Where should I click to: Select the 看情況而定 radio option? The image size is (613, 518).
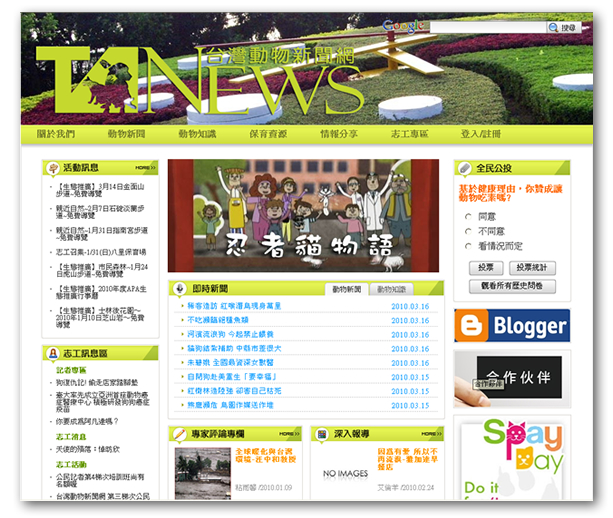(x=468, y=246)
